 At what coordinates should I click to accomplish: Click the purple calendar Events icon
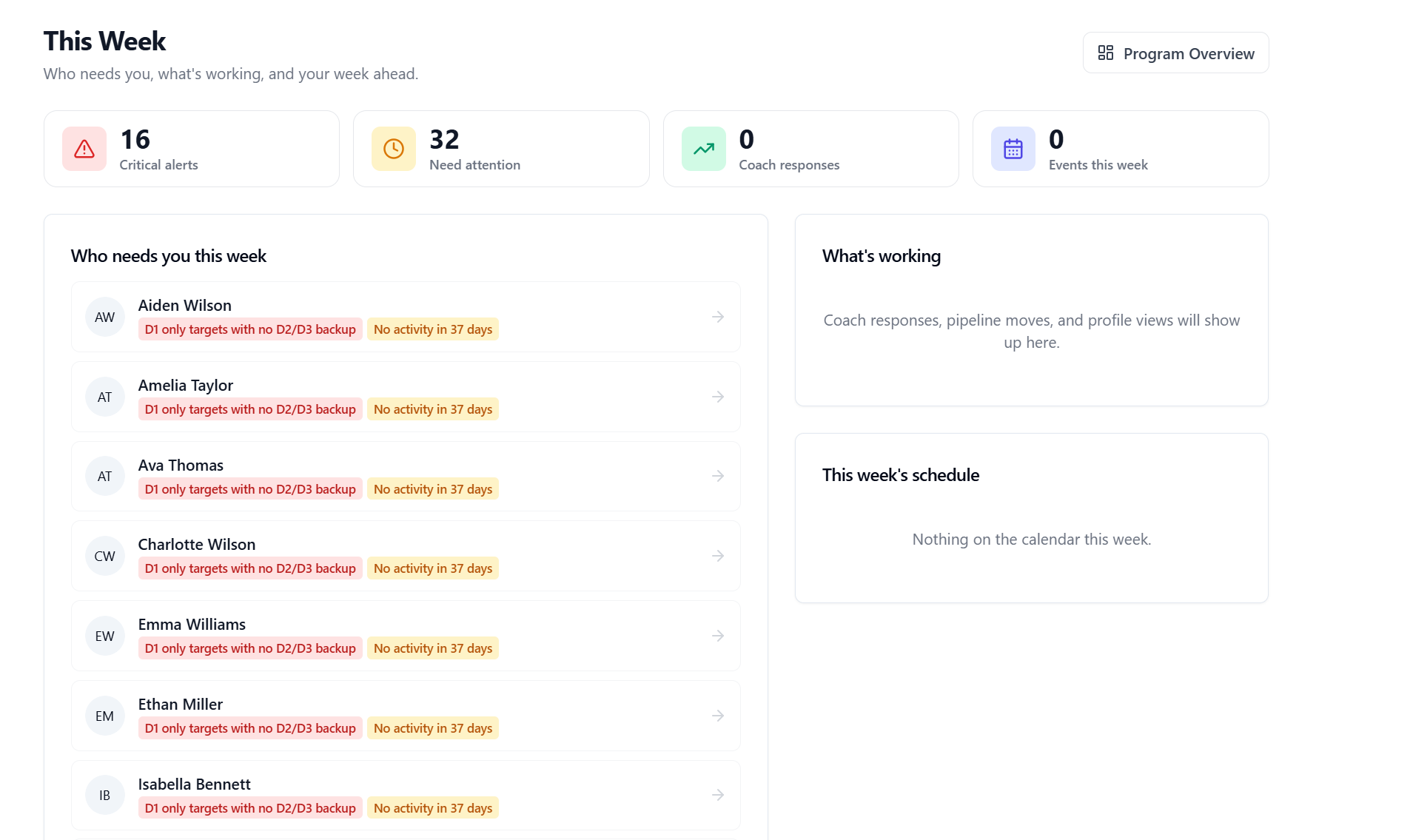pos(1013,149)
